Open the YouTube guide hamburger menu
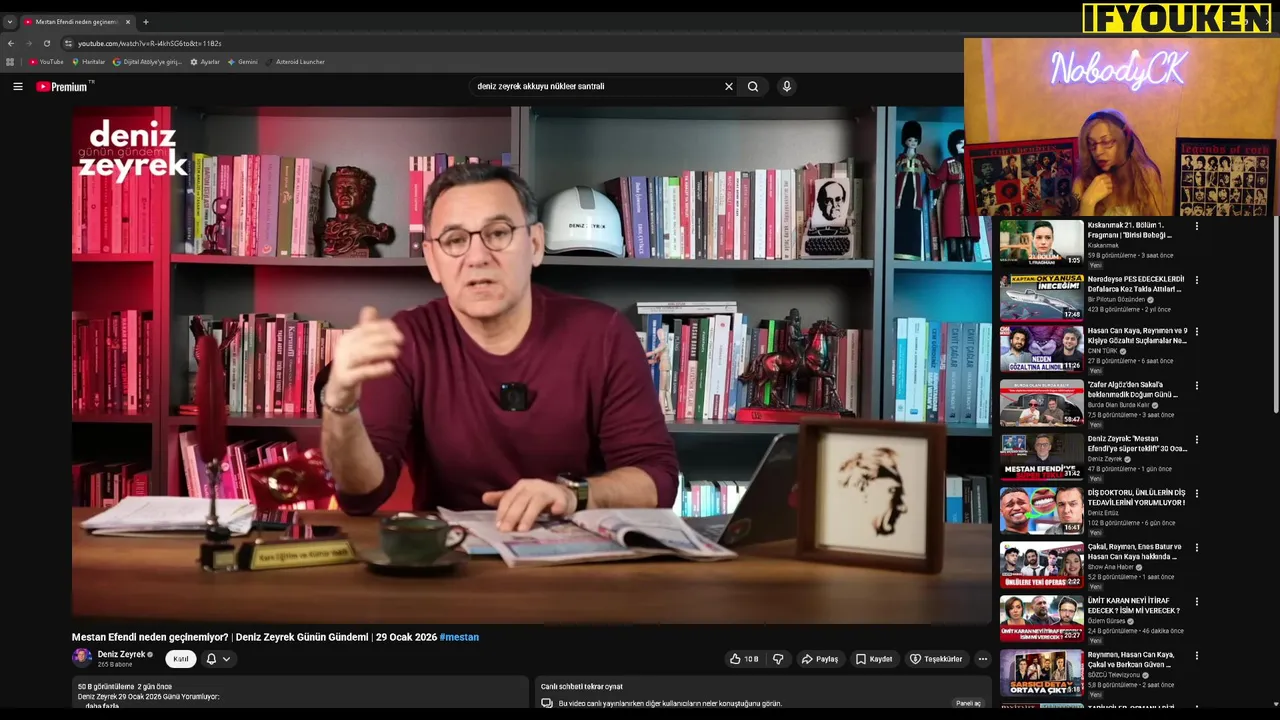Viewport: 1280px width, 720px height. pyautogui.click(x=17, y=87)
